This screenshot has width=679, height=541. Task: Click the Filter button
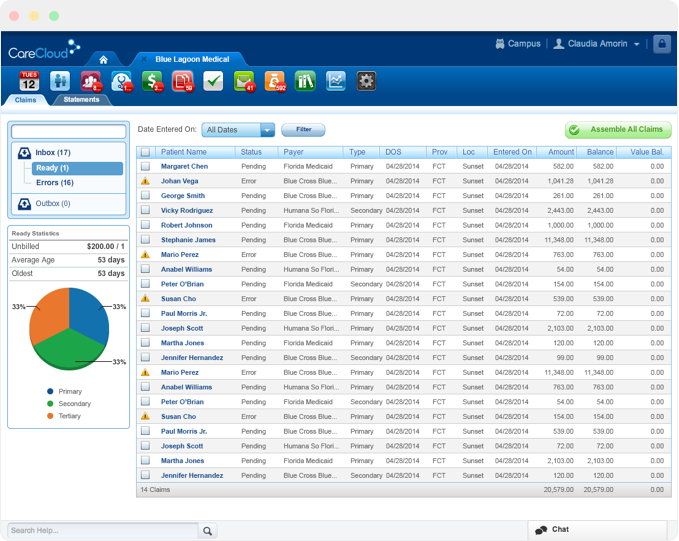[303, 130]
